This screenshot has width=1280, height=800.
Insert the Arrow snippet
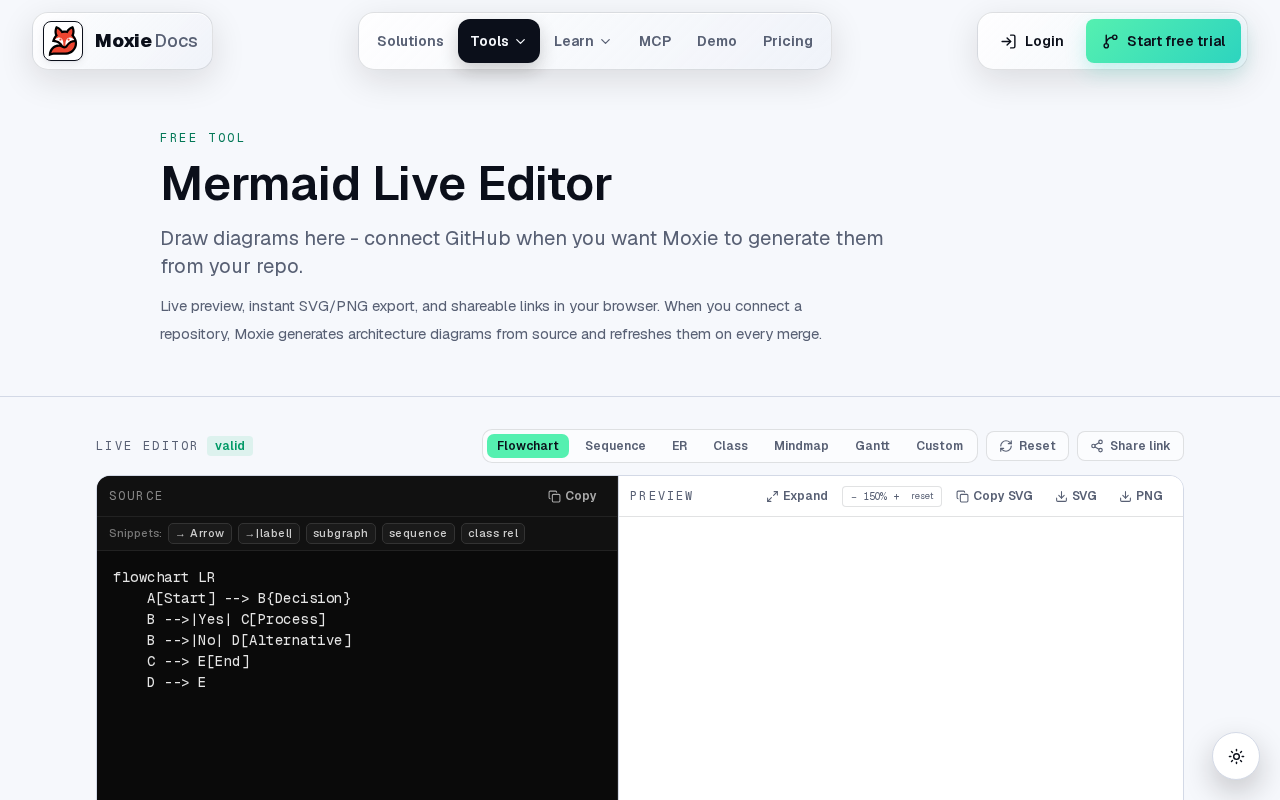point(200,533)
